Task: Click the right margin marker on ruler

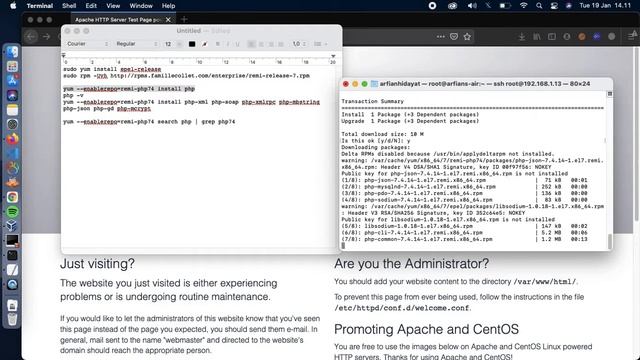Action: point(333,56)
